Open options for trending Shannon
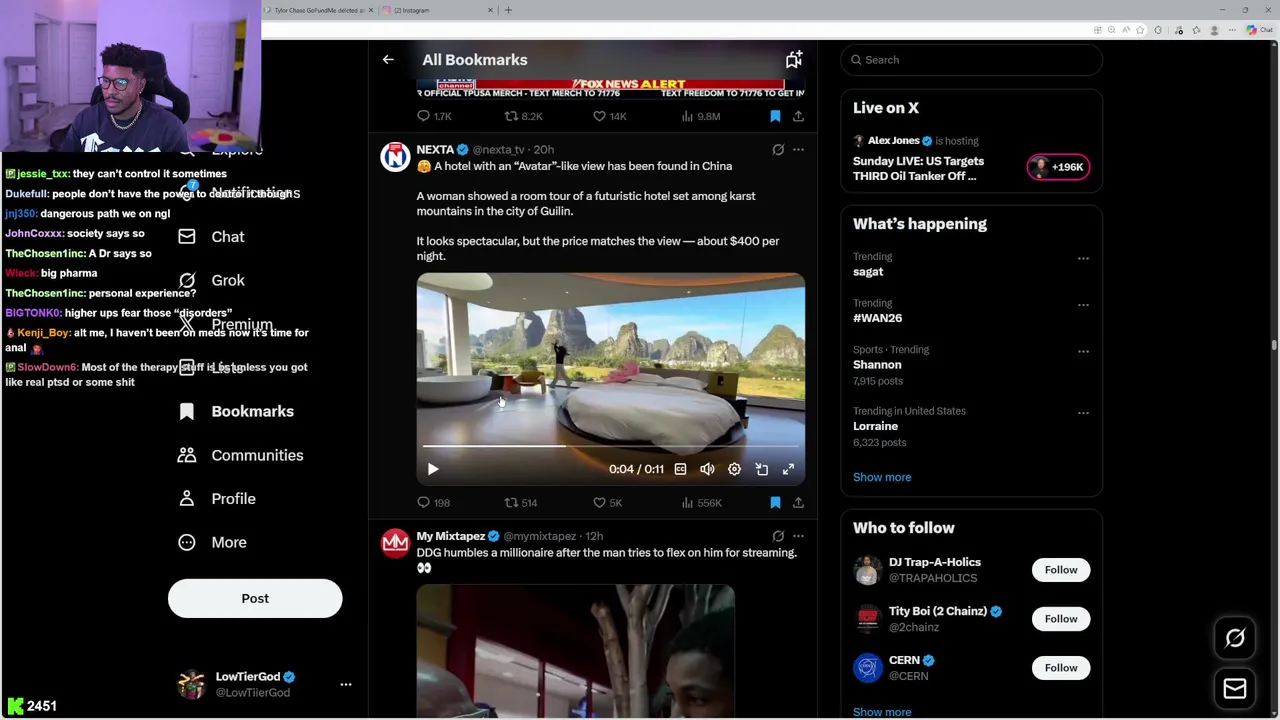 pyautogui.click(x=1083, y=352)
